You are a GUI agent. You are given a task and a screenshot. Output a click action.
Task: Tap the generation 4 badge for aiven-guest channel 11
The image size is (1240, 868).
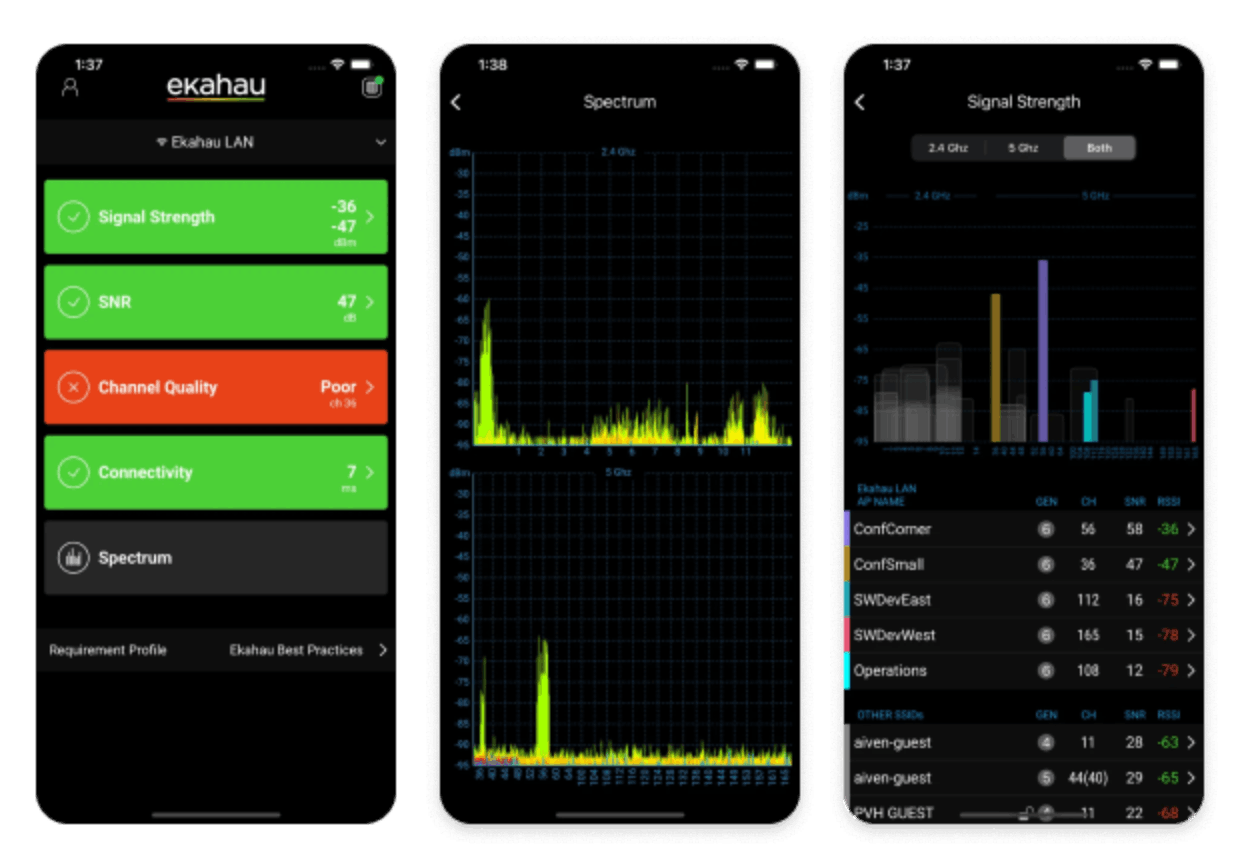click(x=1046, y=743)
